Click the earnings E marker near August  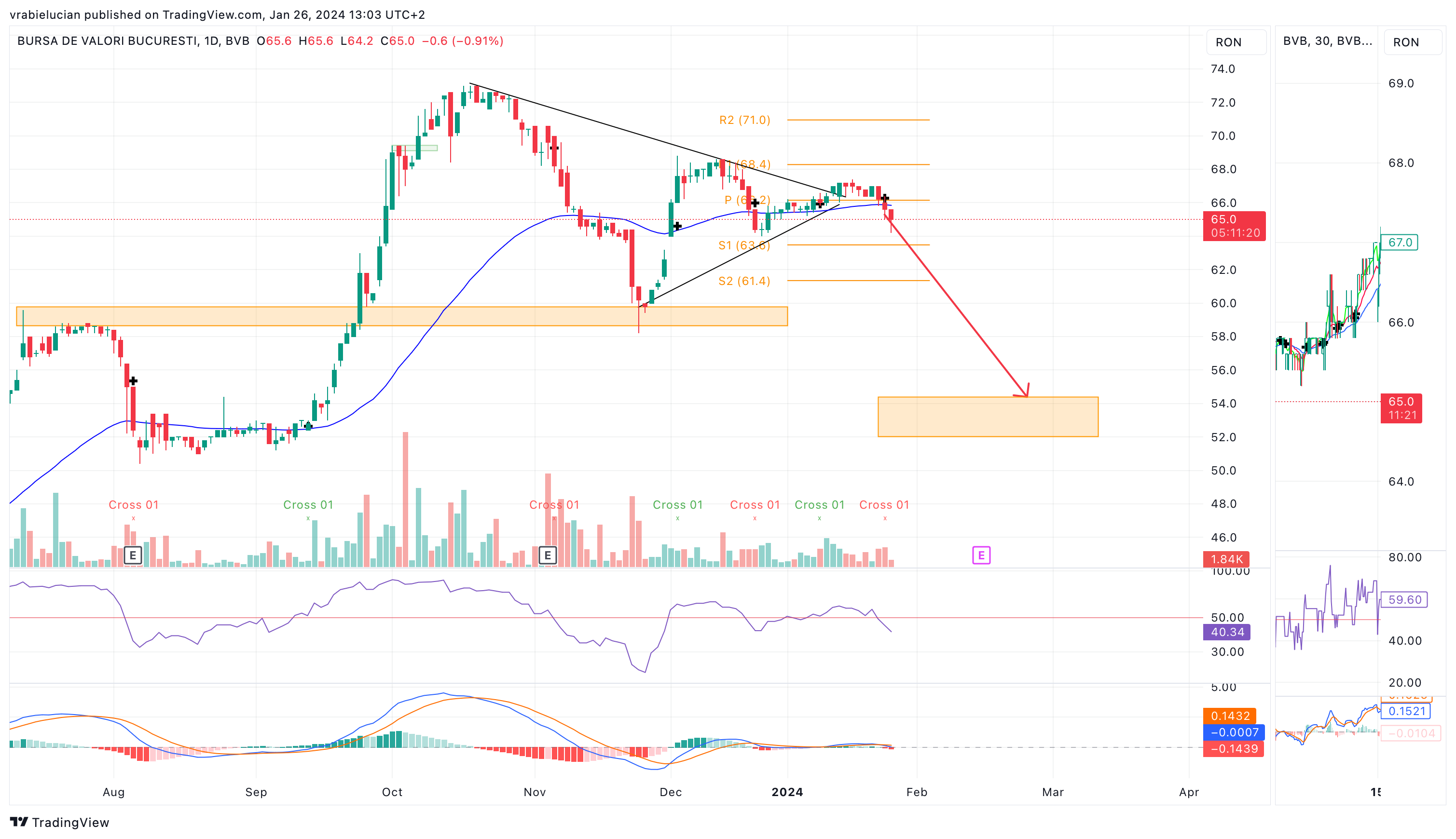click(133, 555)
